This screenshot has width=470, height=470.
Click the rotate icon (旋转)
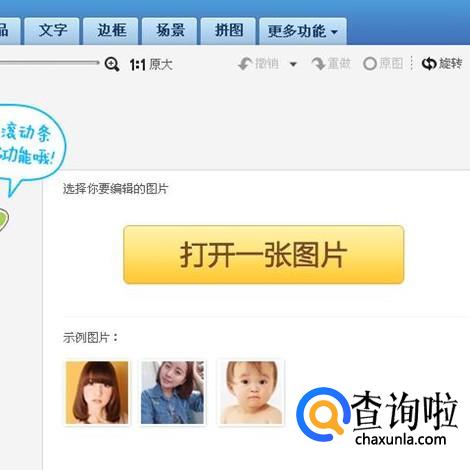(x=429, y=63)
